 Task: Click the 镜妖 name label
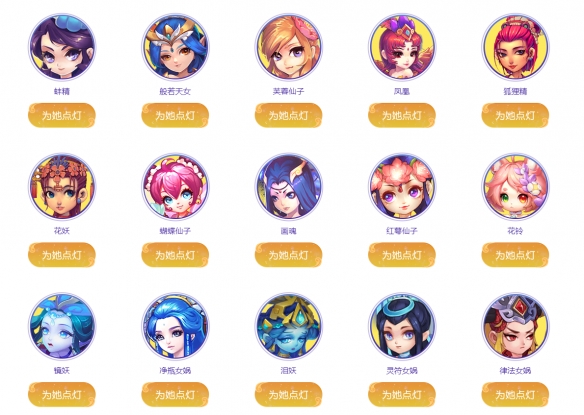(62, 371)
